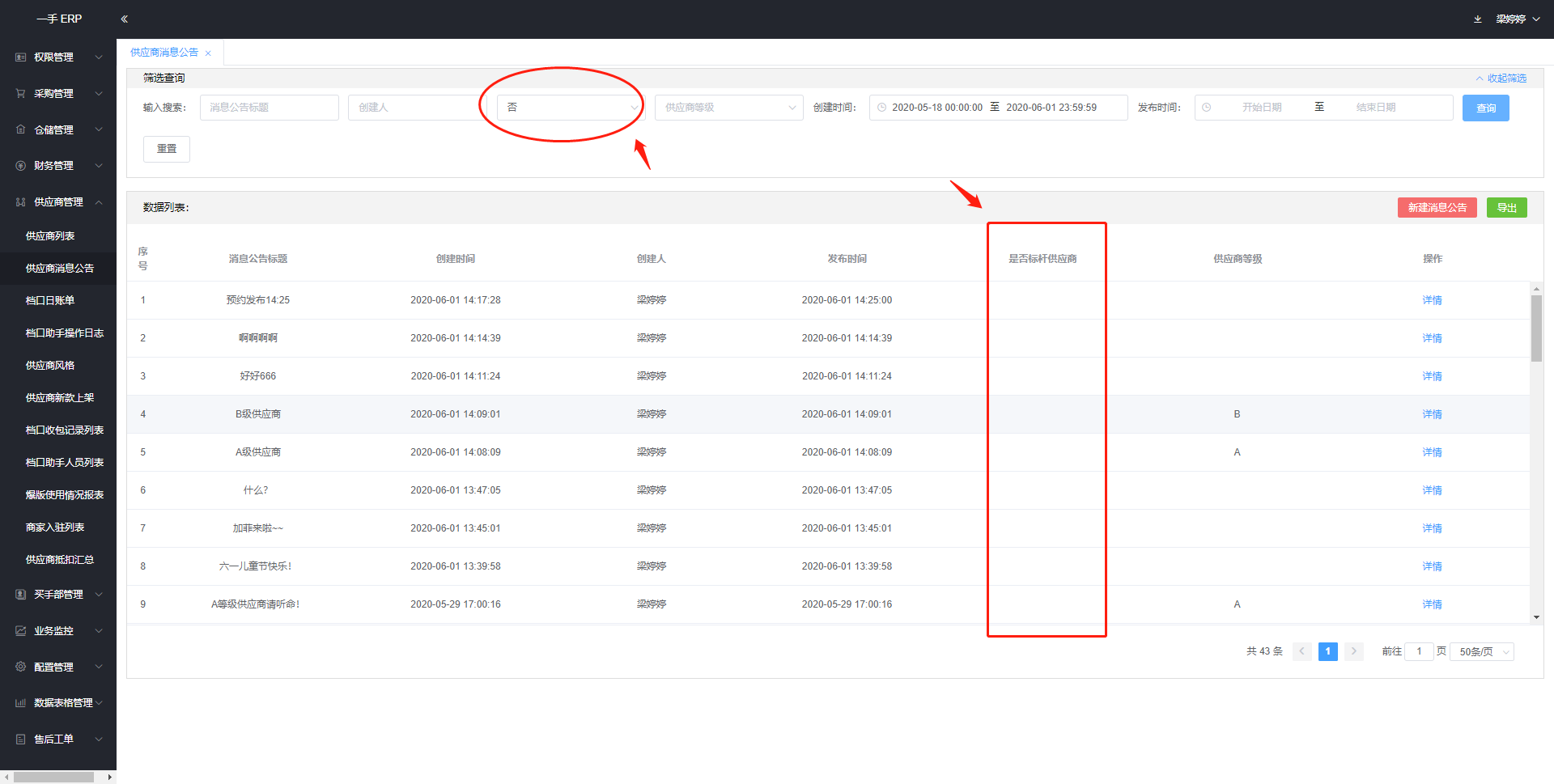Go to next page arrow
The height and width of the screenshot is (784, 1554).
click(x=1353, y=651)
